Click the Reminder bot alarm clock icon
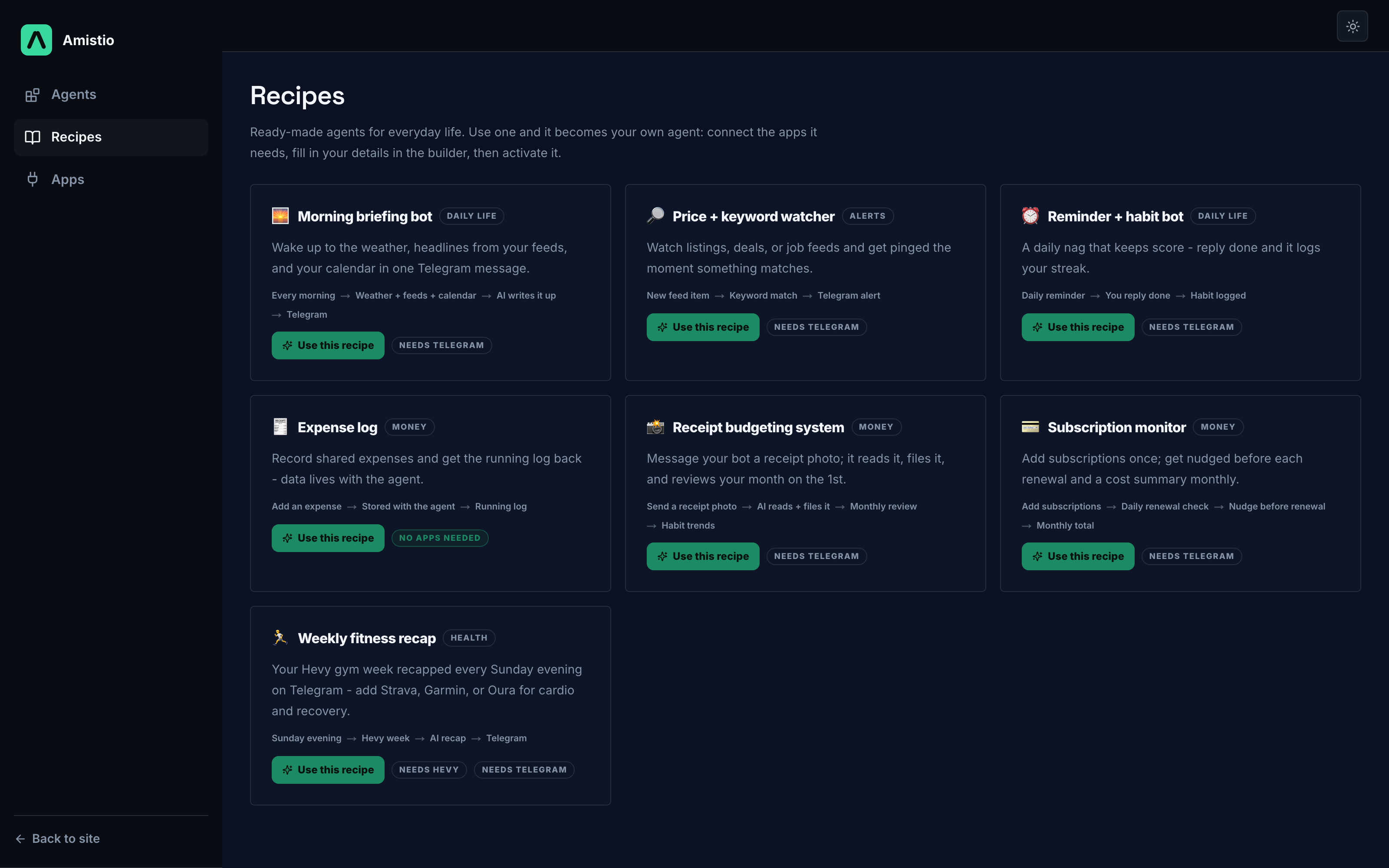The width and height of the screenshot is (1389, 868). 1030,216
